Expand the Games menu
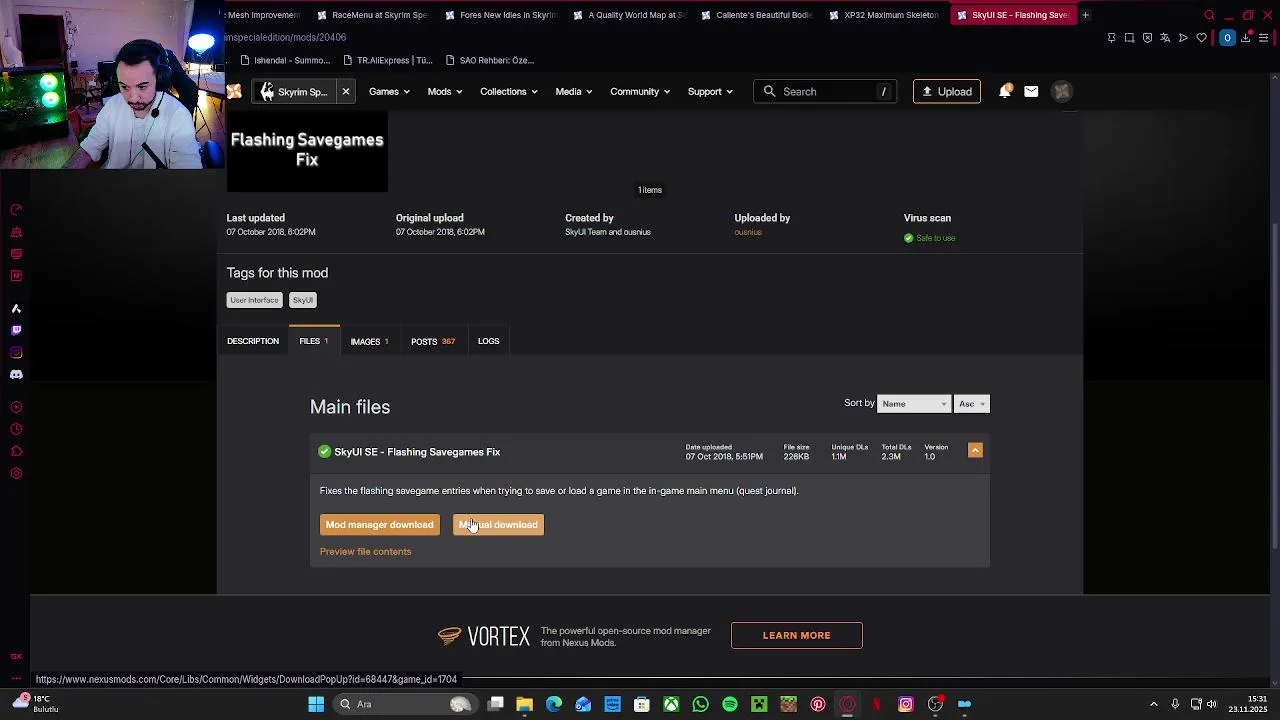 (x=389, y=91)
